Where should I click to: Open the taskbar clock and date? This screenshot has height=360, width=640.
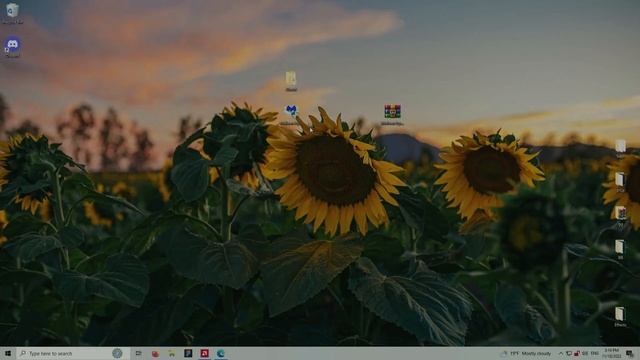click(611, 353)
